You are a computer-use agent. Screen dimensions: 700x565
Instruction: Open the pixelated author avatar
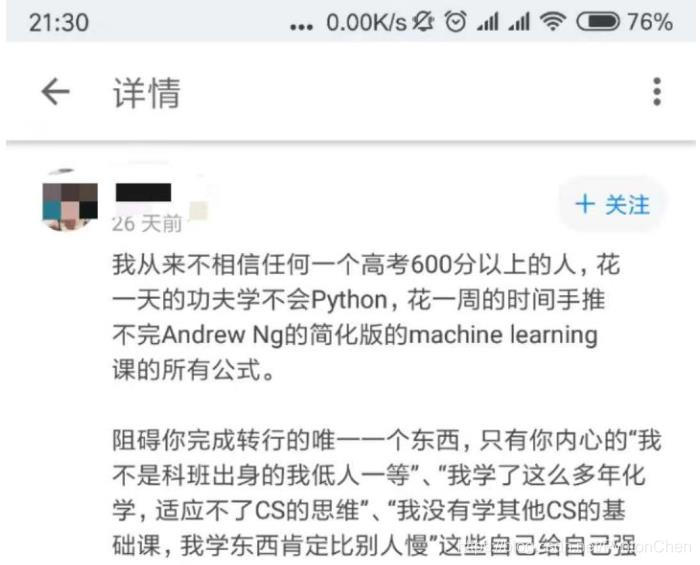pos(70,205)
